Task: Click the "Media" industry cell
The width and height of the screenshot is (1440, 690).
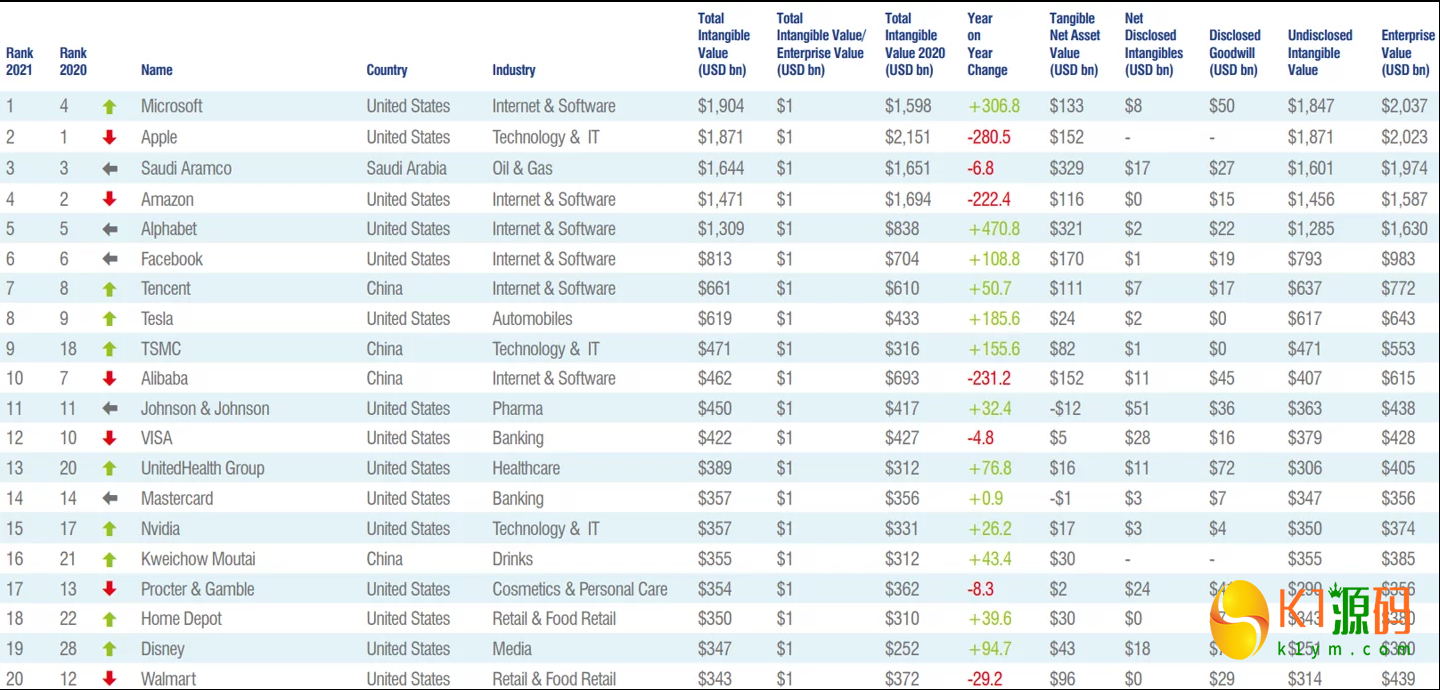Action: point(512,648)
